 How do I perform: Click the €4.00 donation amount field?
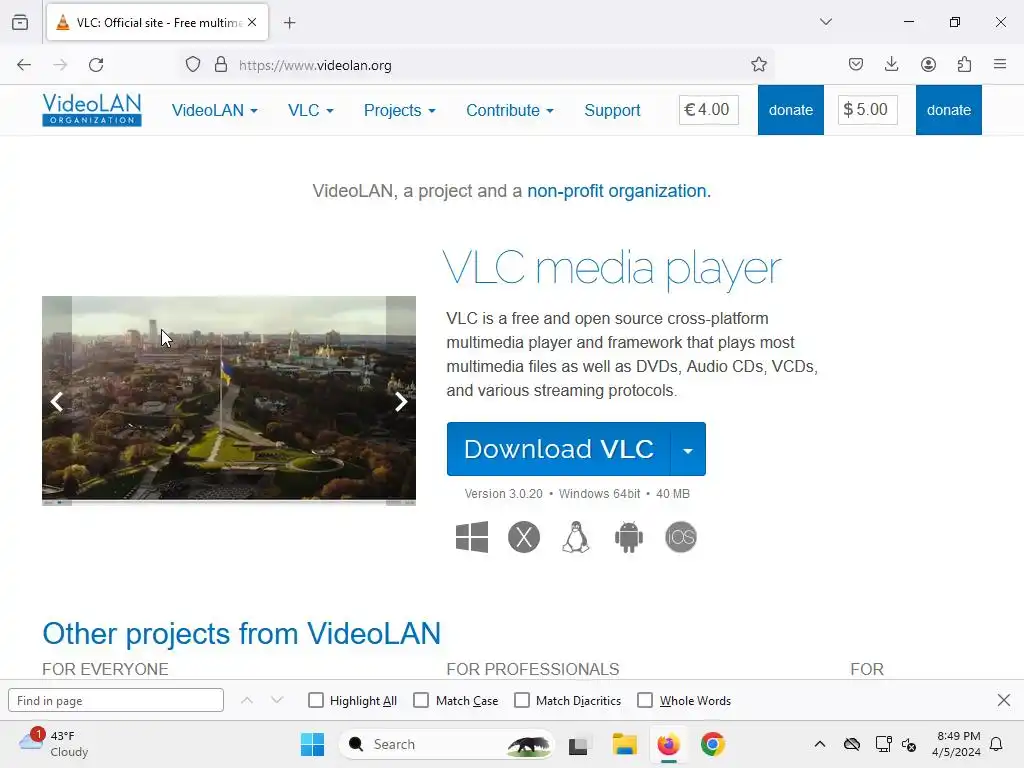coord(709,109)
